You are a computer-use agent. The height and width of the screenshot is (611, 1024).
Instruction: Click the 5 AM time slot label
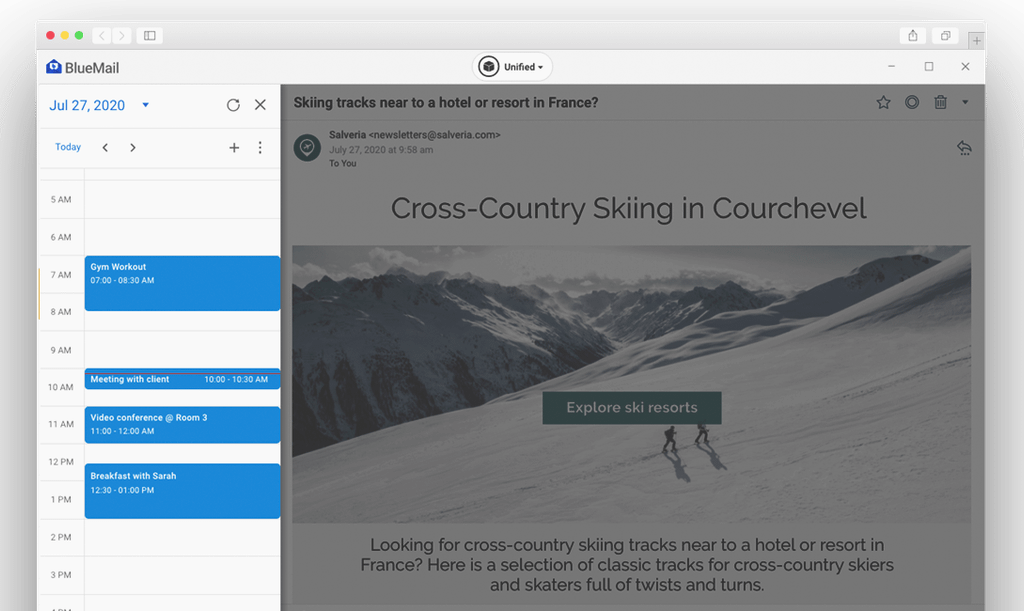point(61,200)
